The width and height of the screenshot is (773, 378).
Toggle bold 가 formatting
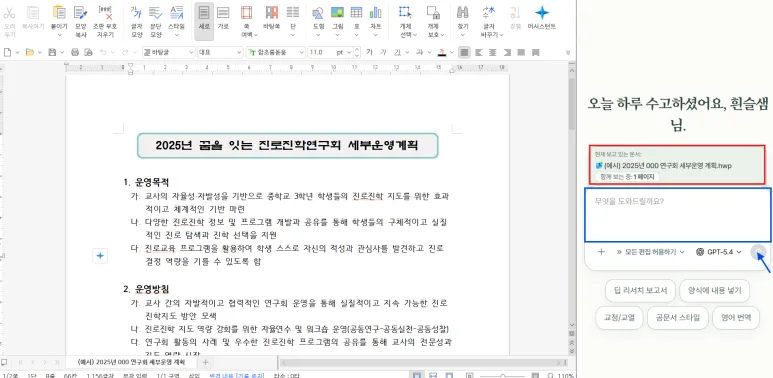(370, 52)
